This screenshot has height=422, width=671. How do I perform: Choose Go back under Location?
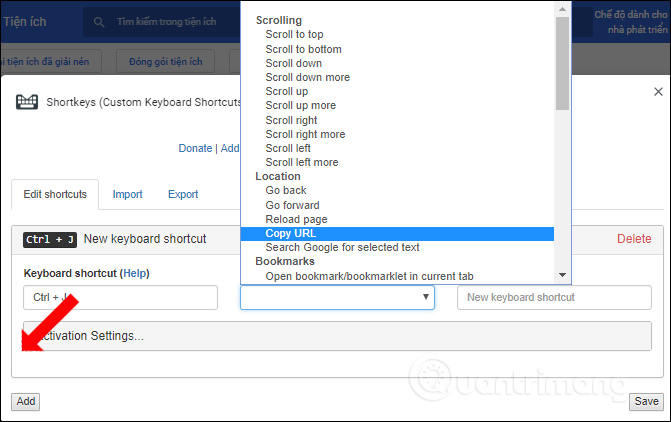pyautogui.click(x=286, y=190)
